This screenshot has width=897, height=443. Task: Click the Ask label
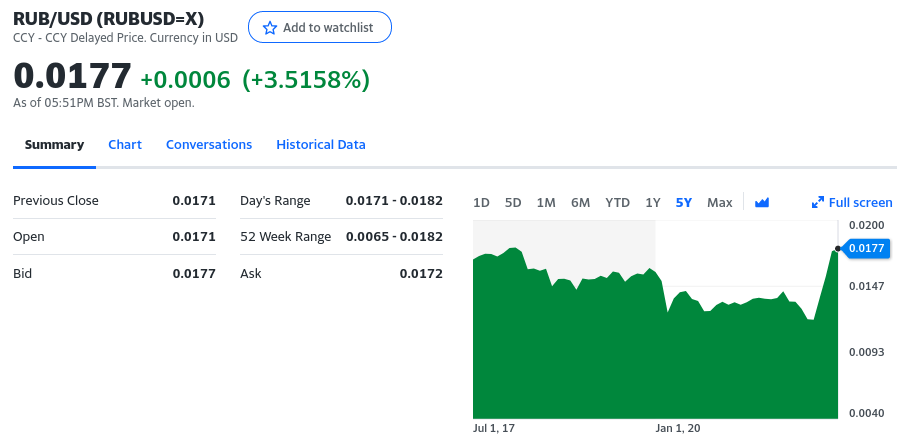coord(251,274)
